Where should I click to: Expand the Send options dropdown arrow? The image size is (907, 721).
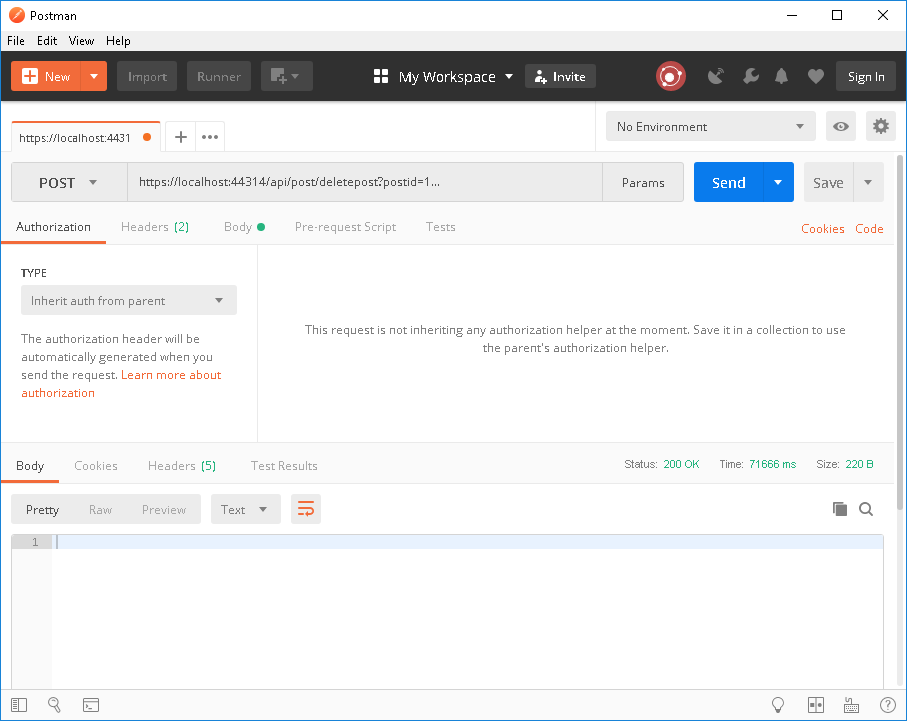point(779,182)
